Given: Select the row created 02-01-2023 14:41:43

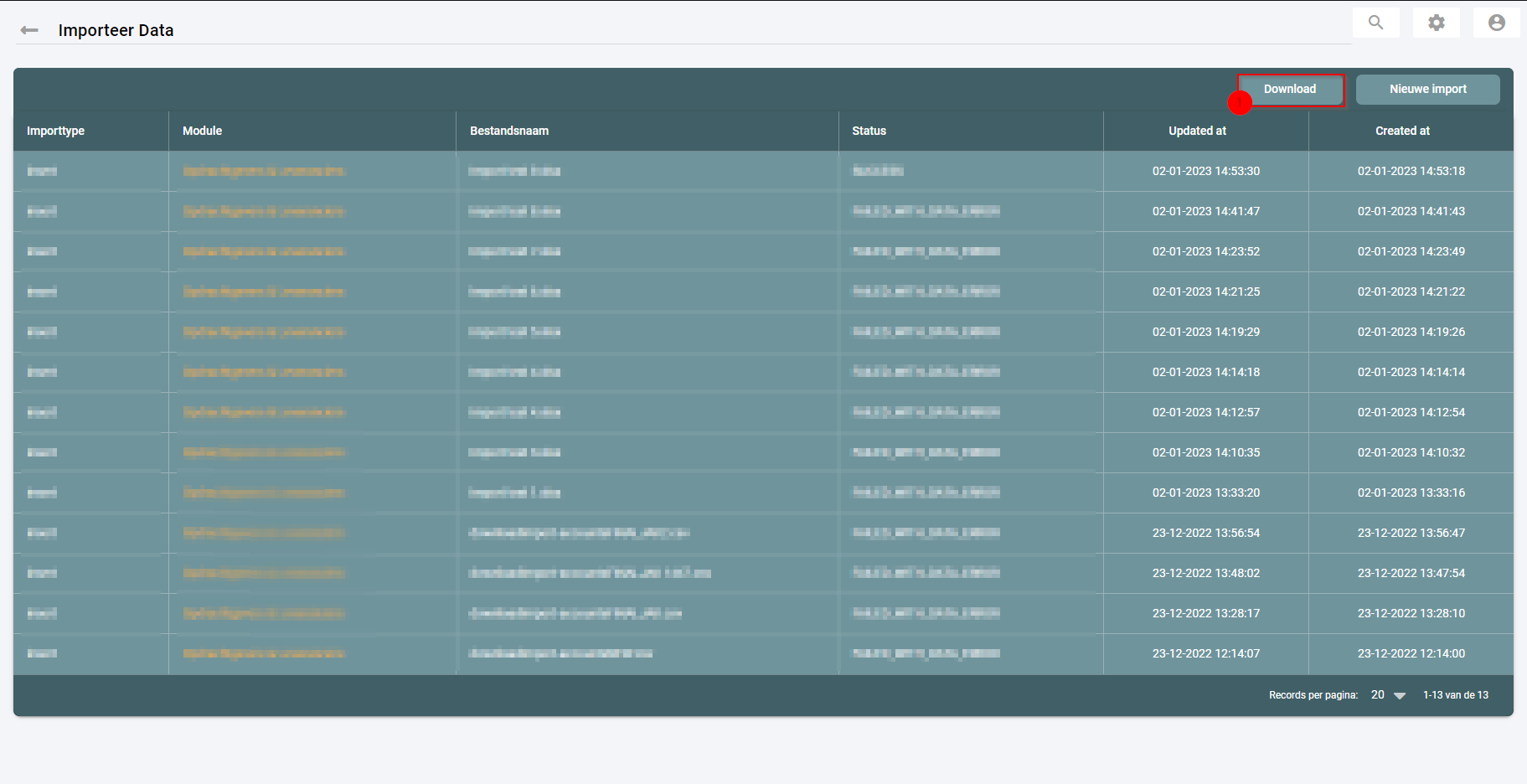Looking at the screenshot, I should pos(1411,211).
